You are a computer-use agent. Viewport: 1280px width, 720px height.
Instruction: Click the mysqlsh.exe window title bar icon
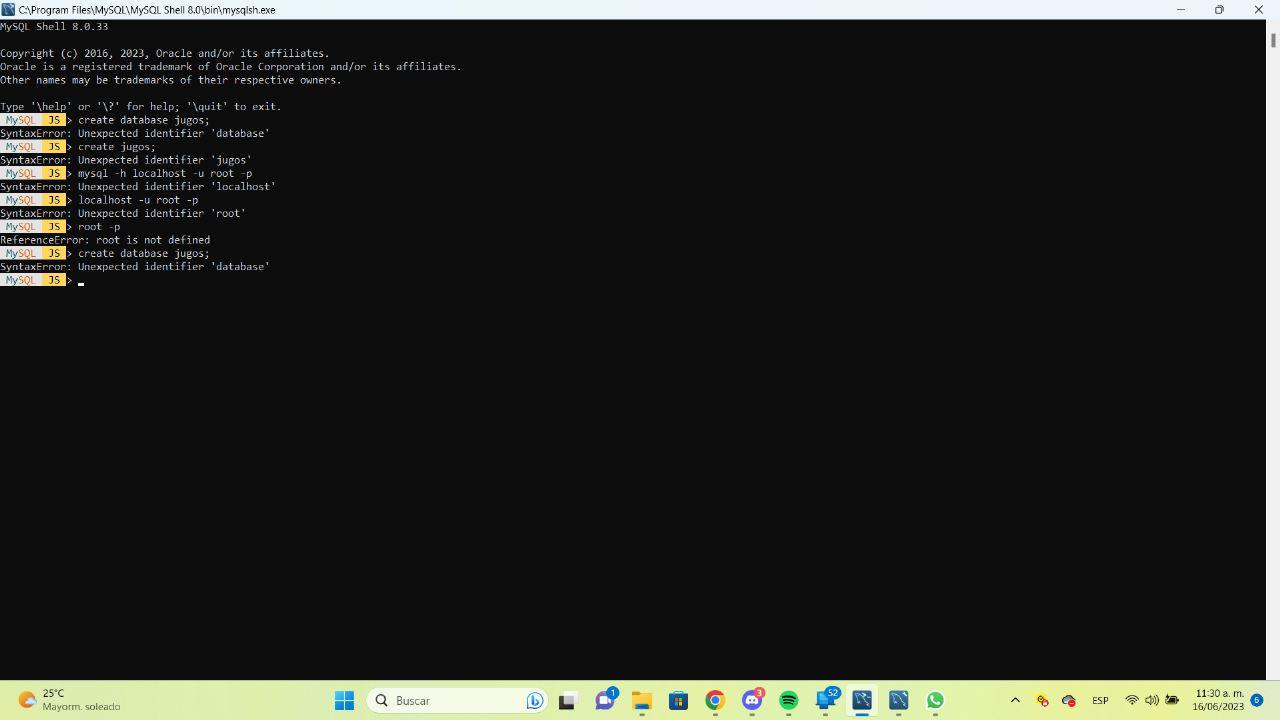(8, 9)
